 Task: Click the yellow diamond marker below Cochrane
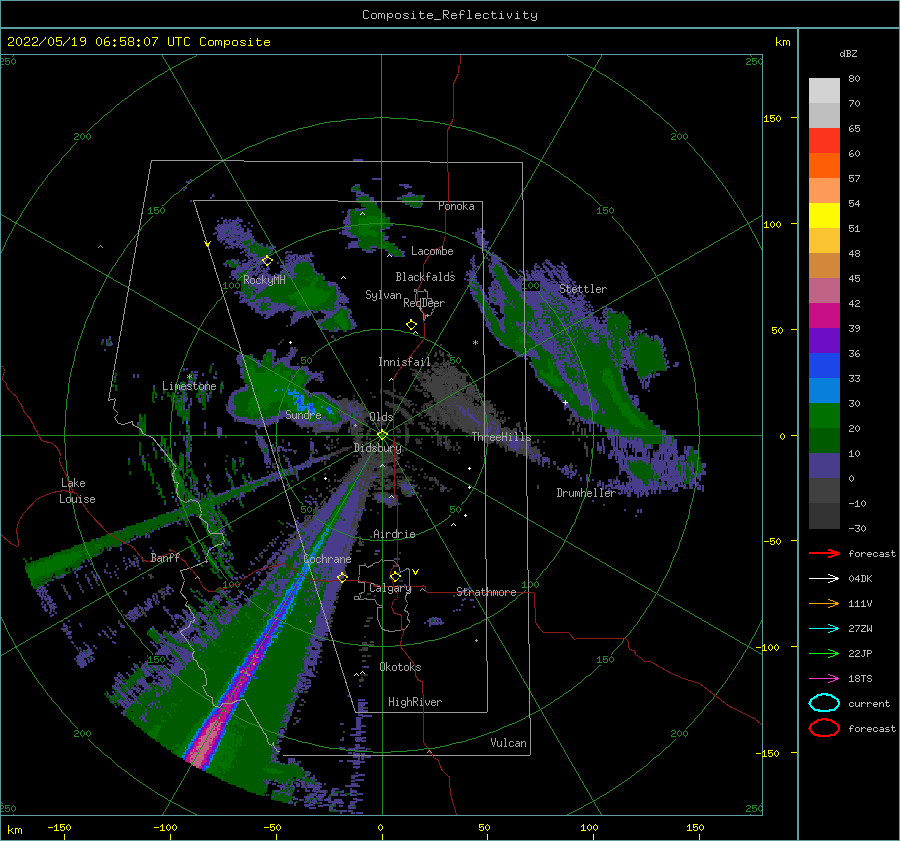[x=343, y=577]
